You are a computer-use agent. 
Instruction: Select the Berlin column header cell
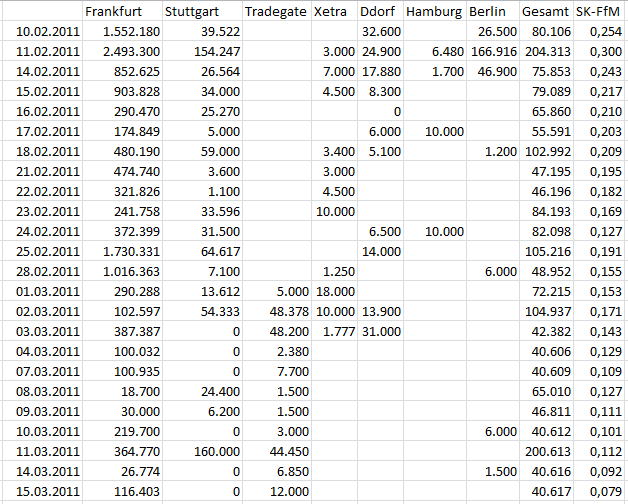(493, 11)
